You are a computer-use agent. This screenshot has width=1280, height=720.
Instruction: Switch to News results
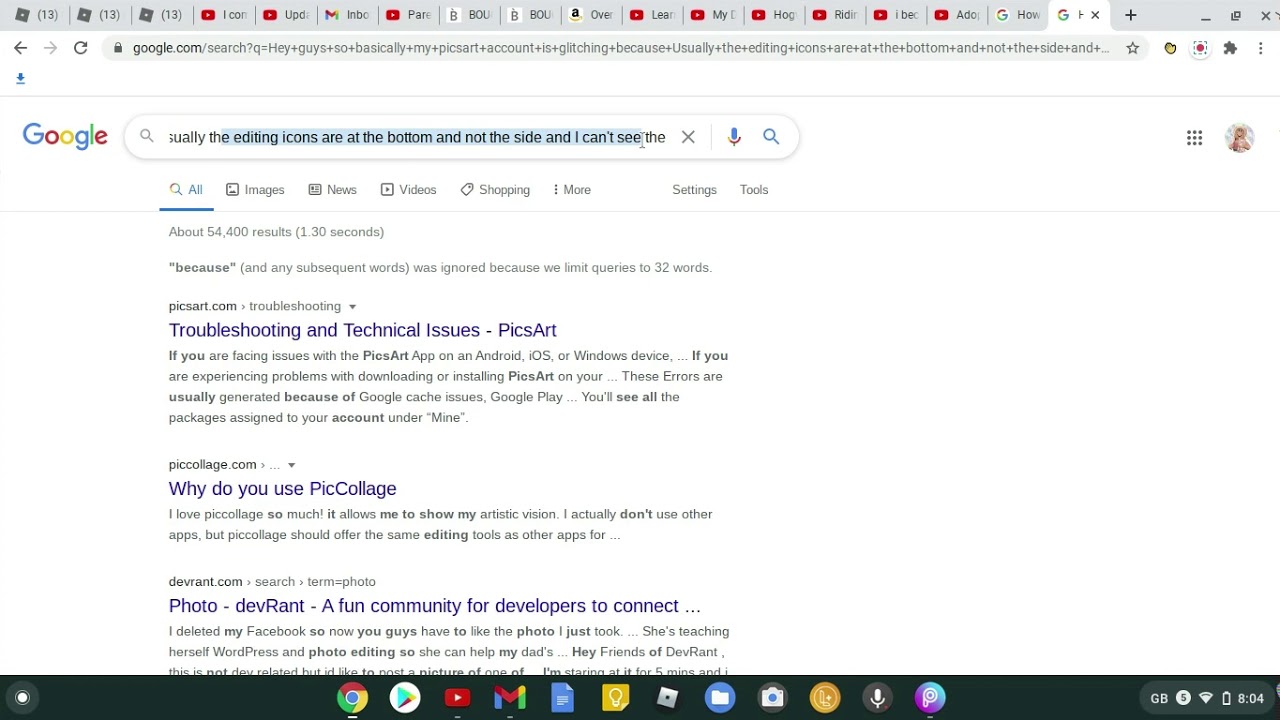click(x=332, y=190)
